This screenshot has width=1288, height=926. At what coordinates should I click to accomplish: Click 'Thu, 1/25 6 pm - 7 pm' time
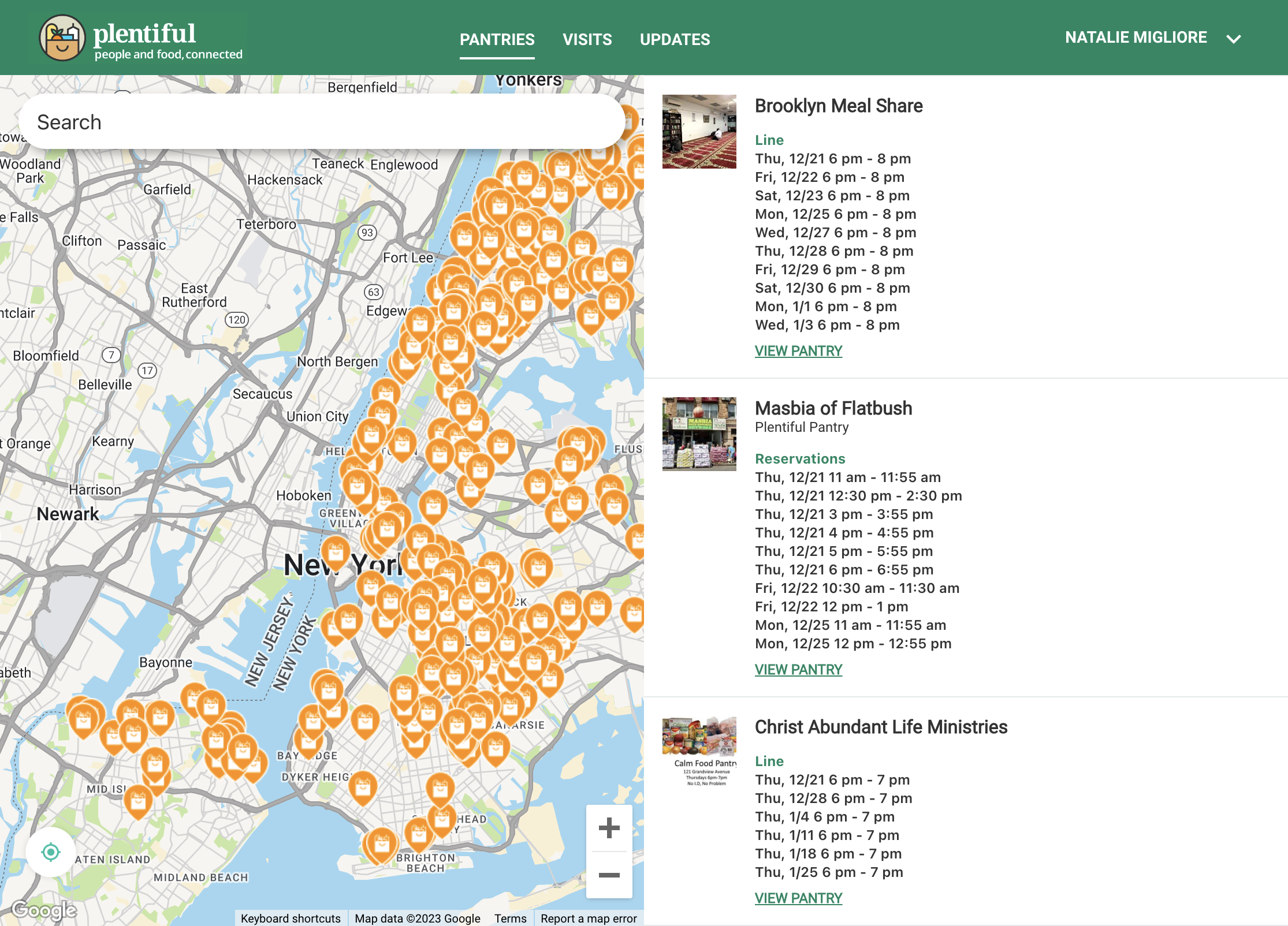[x=829, y=872]
